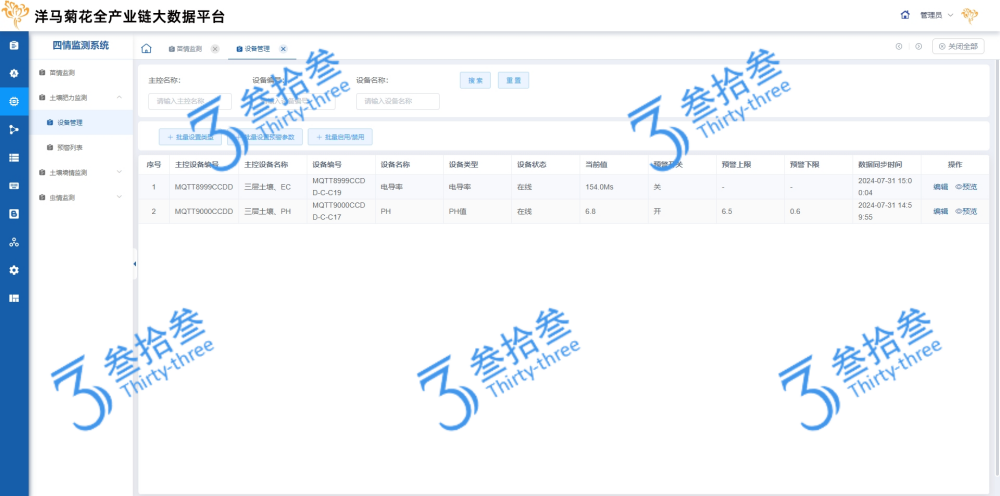
Task: Click the square B icon in the blue rail
Action: click(x=14, y=214)
